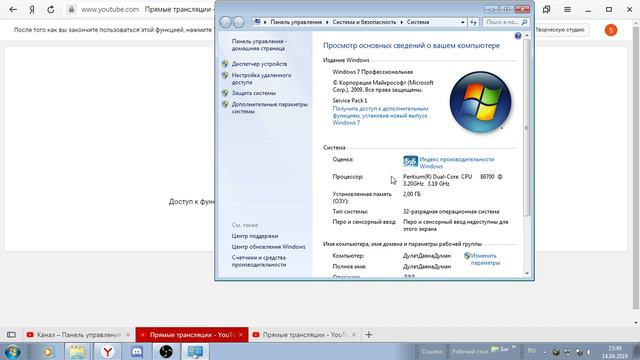Click the www.youtube.com address field

pos(110,9)
